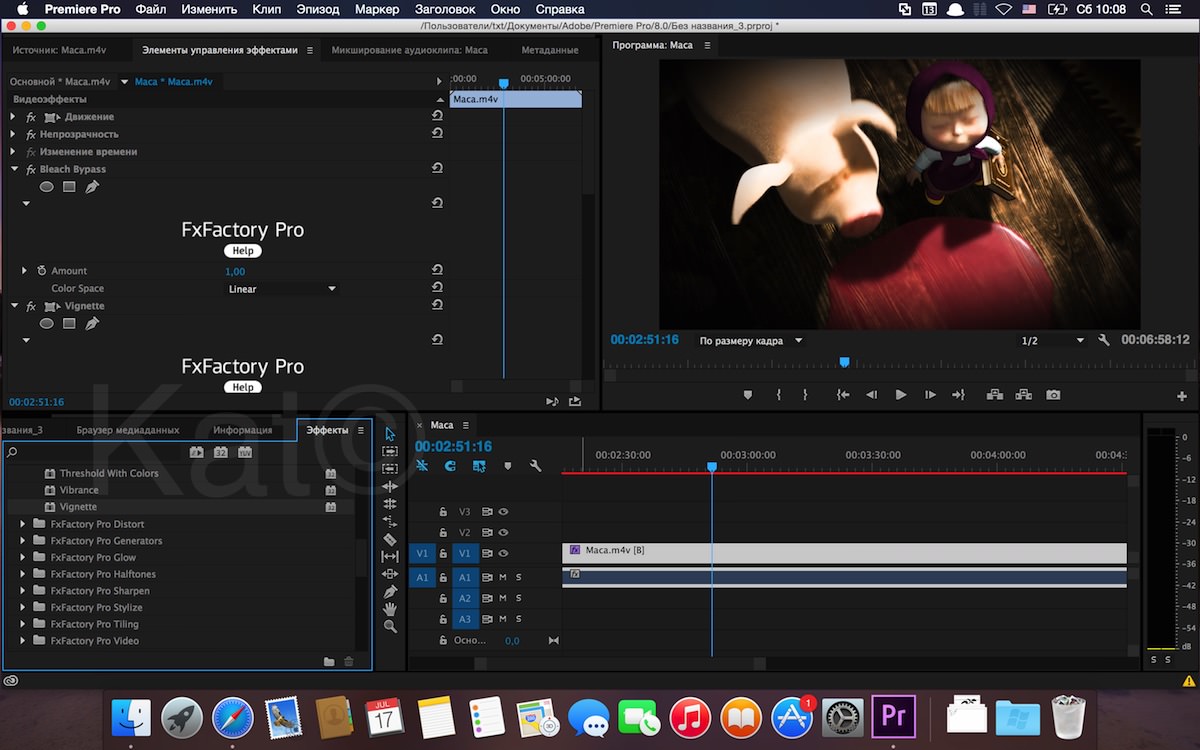Toggle V1 track output eye

(x=504, y=553)
